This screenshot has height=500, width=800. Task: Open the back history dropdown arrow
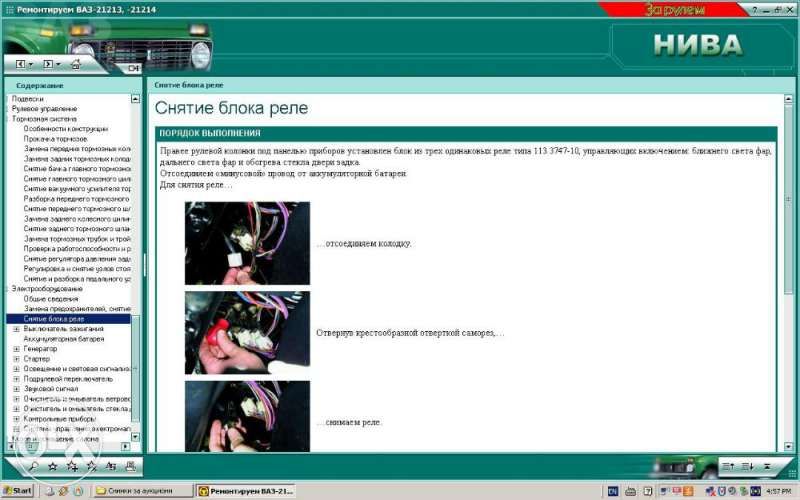coord(31,65)
